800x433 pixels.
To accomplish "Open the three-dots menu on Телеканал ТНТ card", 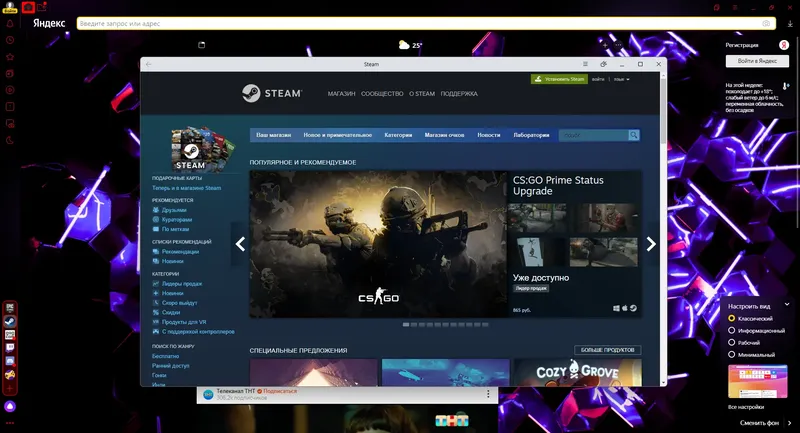I will click(488, 394).
